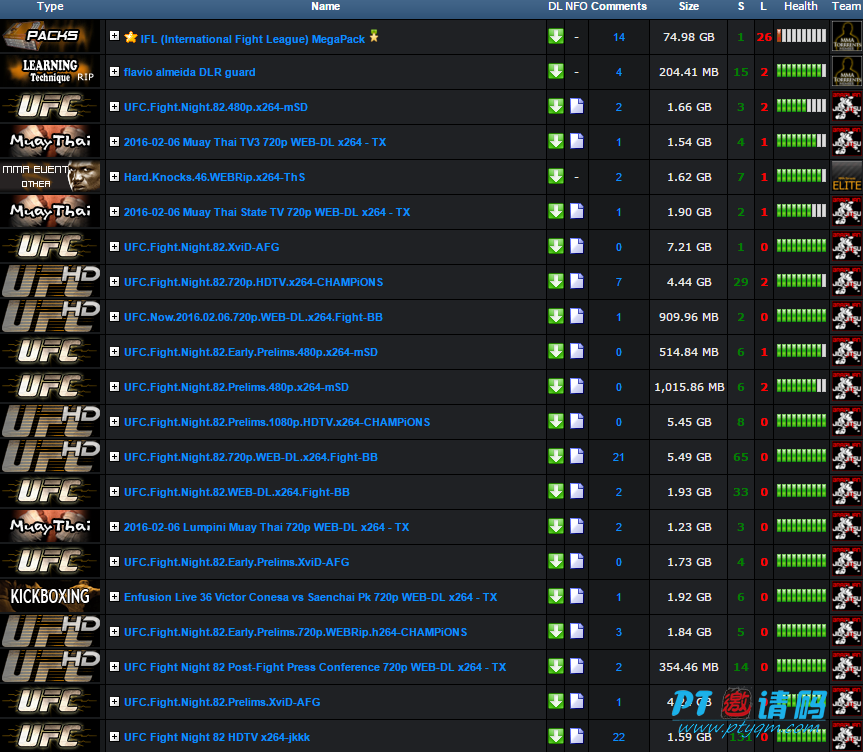Download UFC.Fight.Night.82.Prelims.480p torrent

(555, 386)
